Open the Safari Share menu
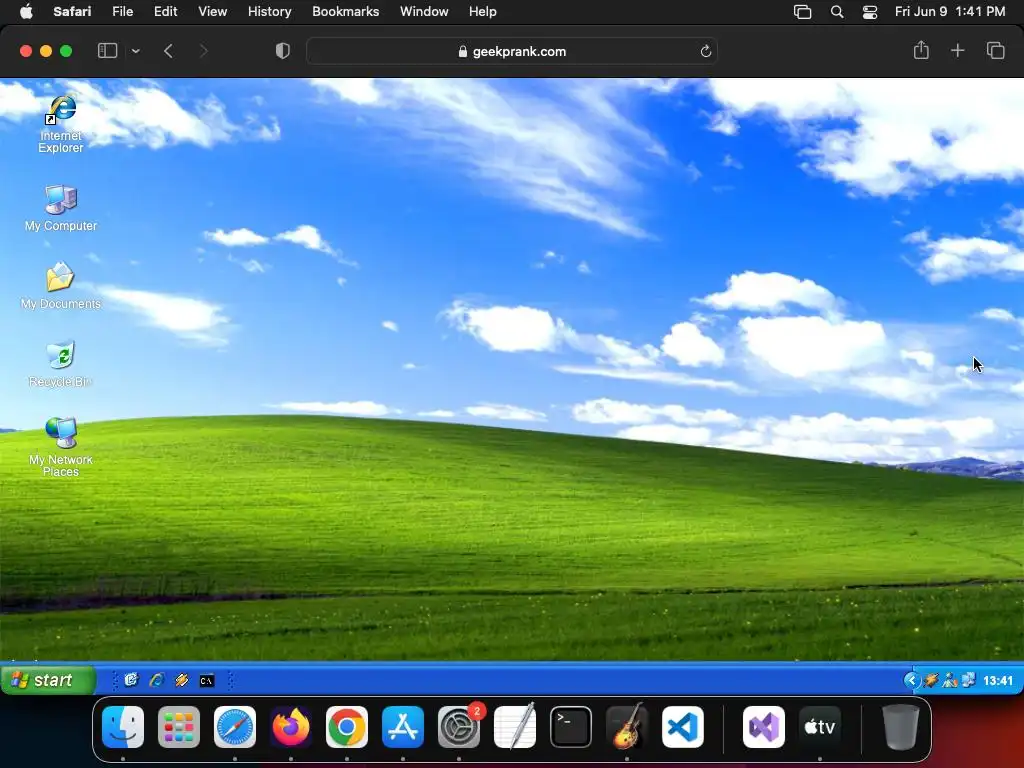The image size is (1024, 768). pos(921,50)
